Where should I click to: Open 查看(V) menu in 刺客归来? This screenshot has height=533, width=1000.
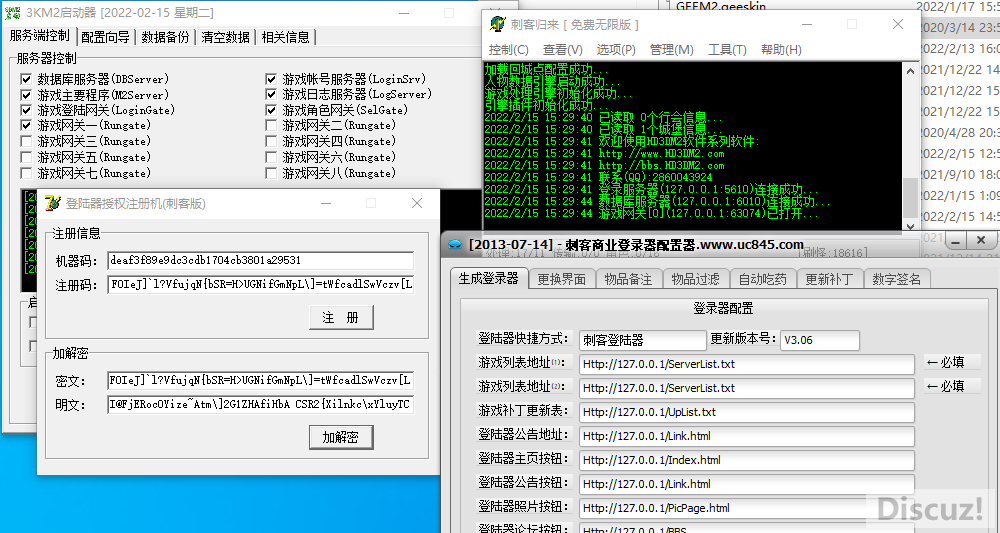pos(562,50)
